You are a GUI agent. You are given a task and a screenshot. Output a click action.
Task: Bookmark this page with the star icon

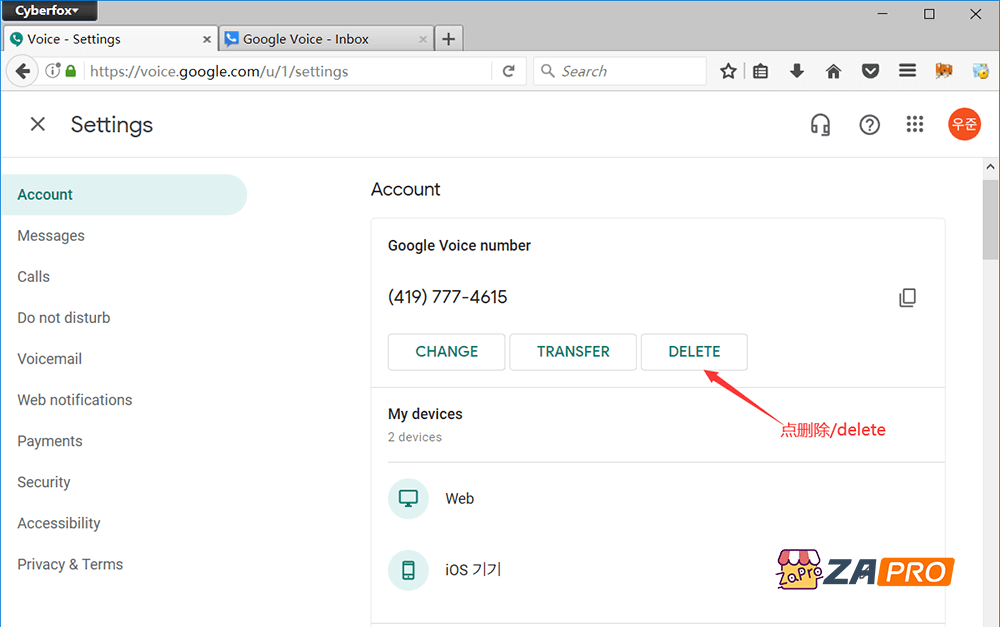pos(728,71)
